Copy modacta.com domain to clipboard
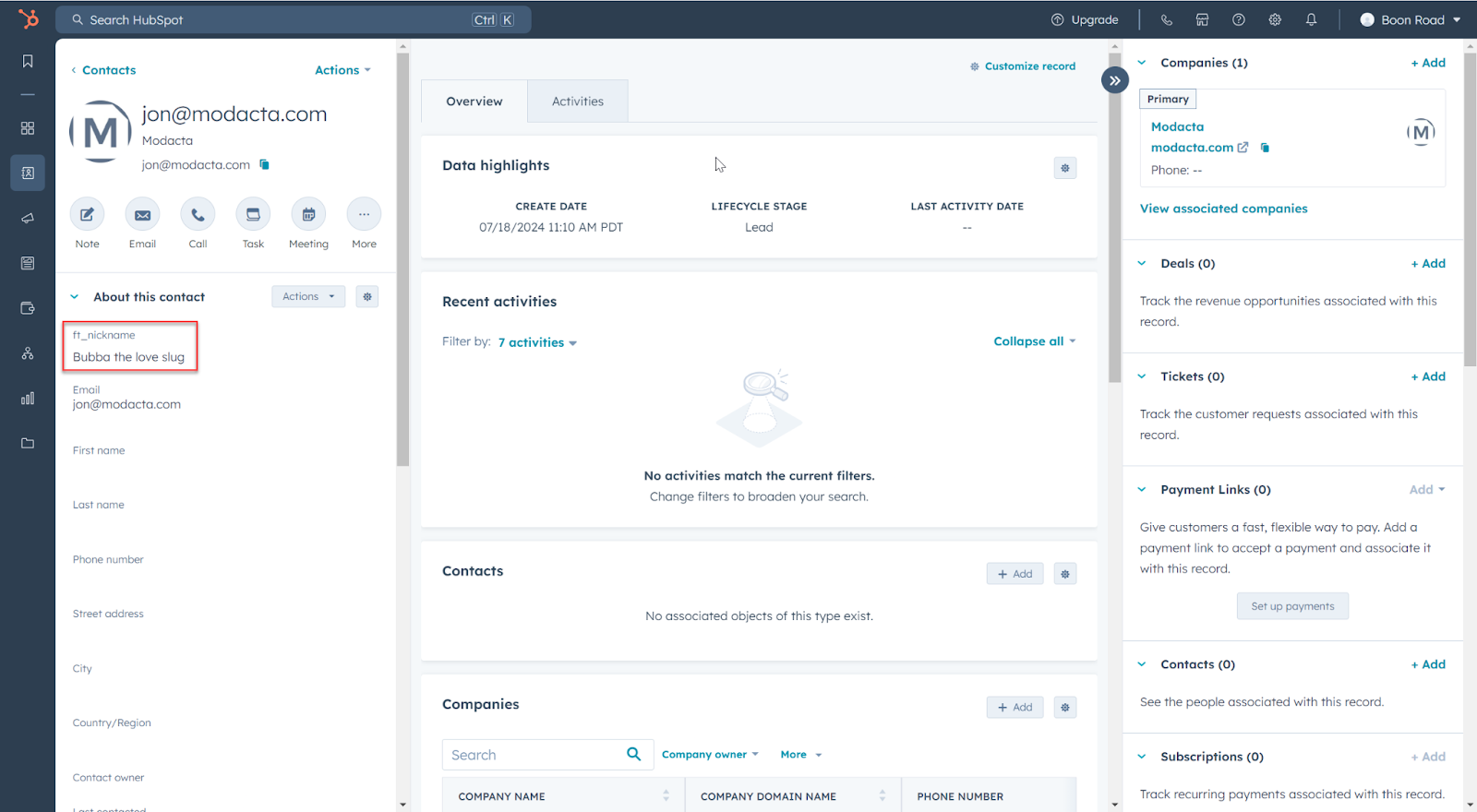Viewport: 1477px width, 812px height. [x=1265, y=148]
